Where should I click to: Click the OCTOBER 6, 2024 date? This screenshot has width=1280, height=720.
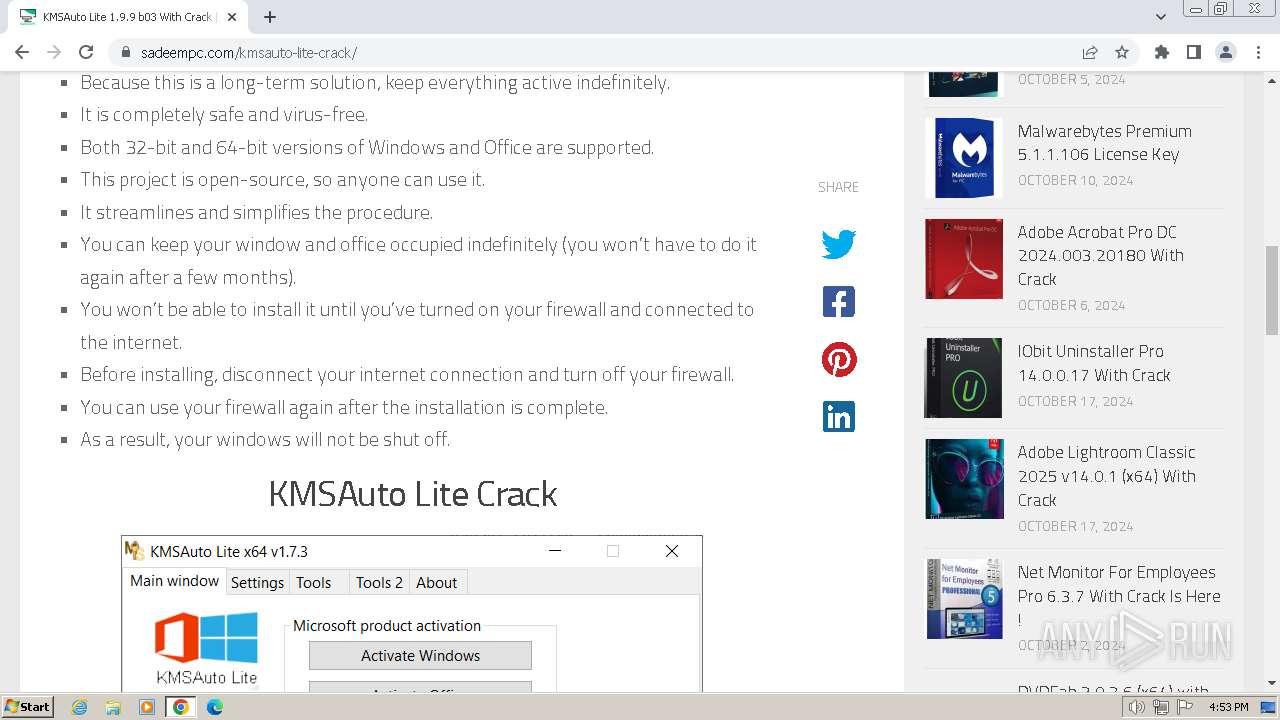(1071, 306)
